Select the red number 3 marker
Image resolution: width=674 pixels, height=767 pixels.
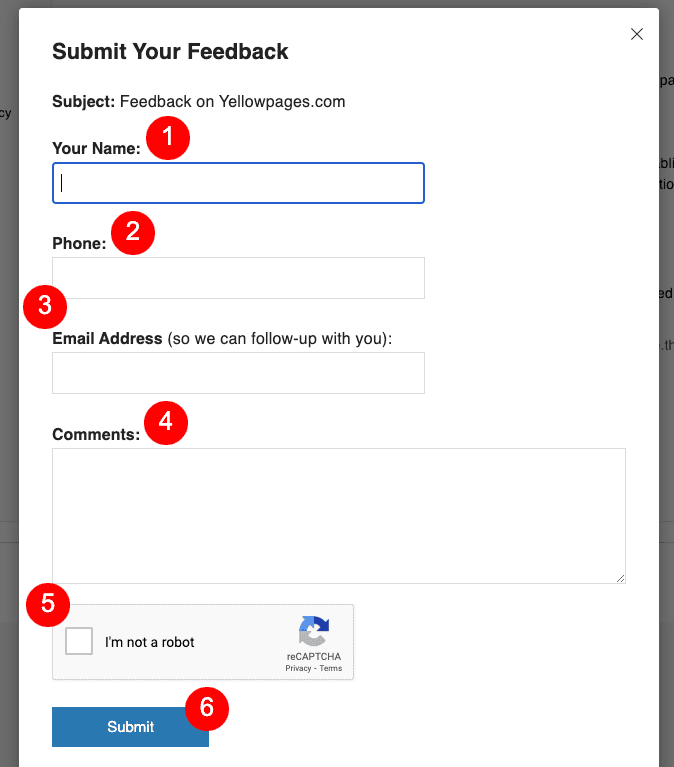[x=45, y=307]
